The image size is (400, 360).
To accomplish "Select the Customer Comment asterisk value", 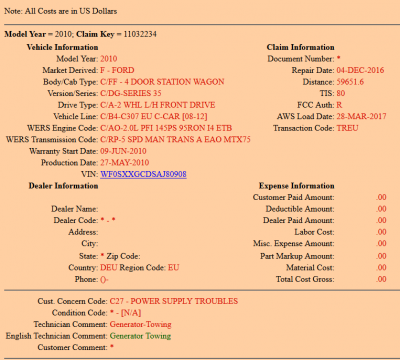I will click(112, 347).
